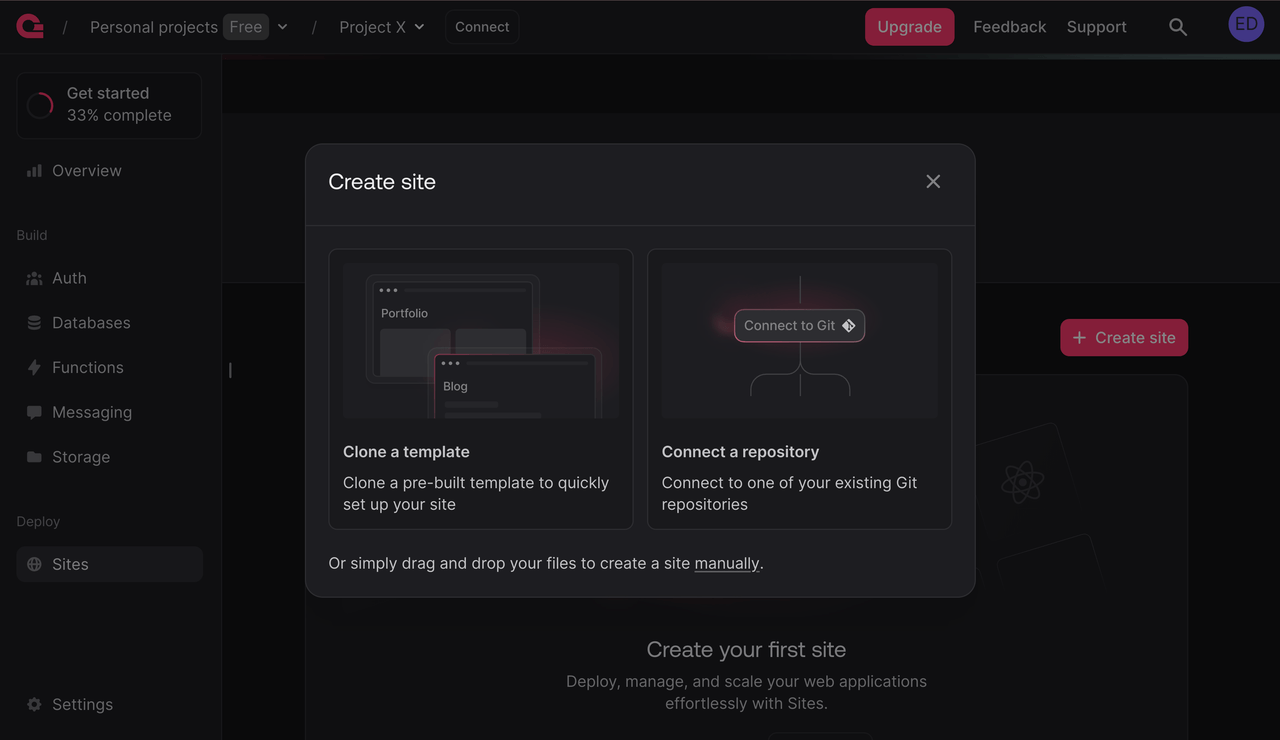Click the Appwrite logo
The height and width of the screenshot is (740, 1280).
29,26
